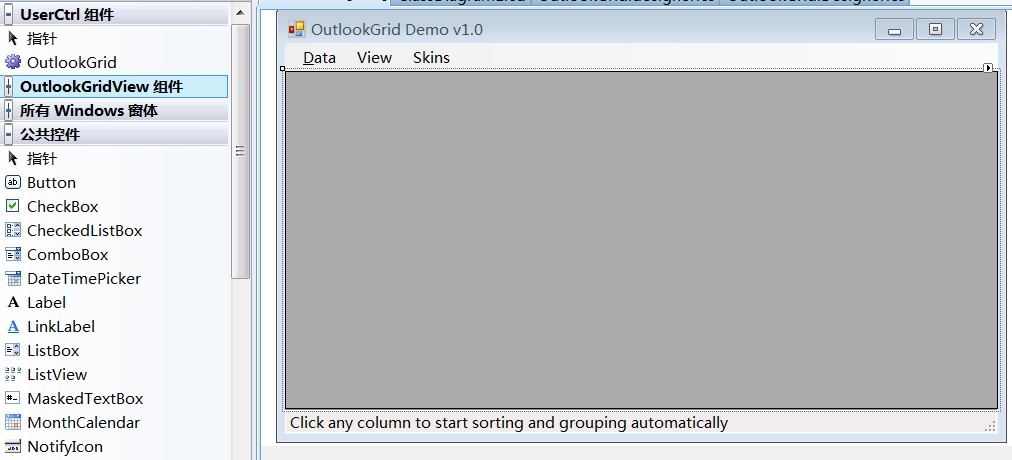Select the MonthCalendar control icon
Screen dimensions: 1012x460
pos(12,422)
